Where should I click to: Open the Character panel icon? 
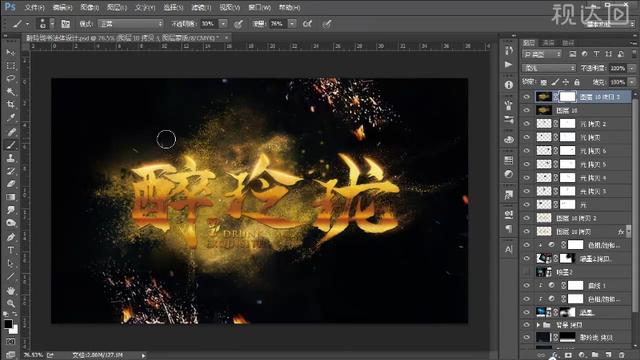tap(509, 249)
